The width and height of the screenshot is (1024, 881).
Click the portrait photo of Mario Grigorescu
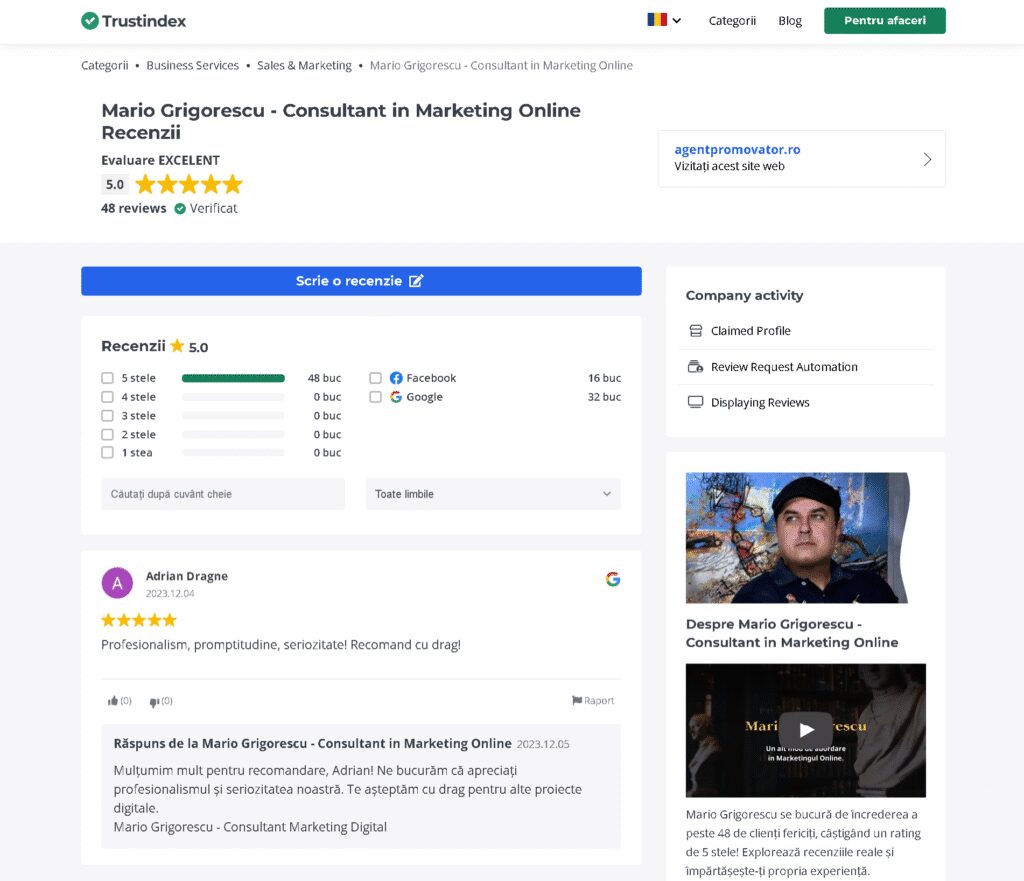(x=797, y=537)
